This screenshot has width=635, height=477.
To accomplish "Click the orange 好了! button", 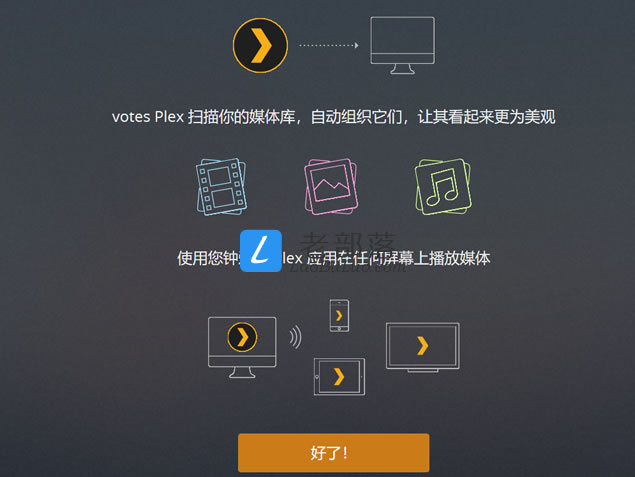I will click(x=334, y=453).
